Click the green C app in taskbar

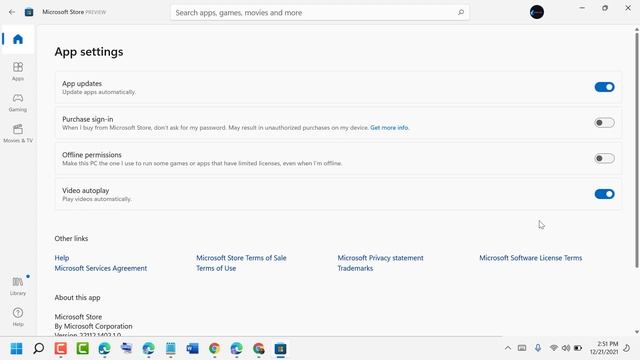click(x=82, y=349)
